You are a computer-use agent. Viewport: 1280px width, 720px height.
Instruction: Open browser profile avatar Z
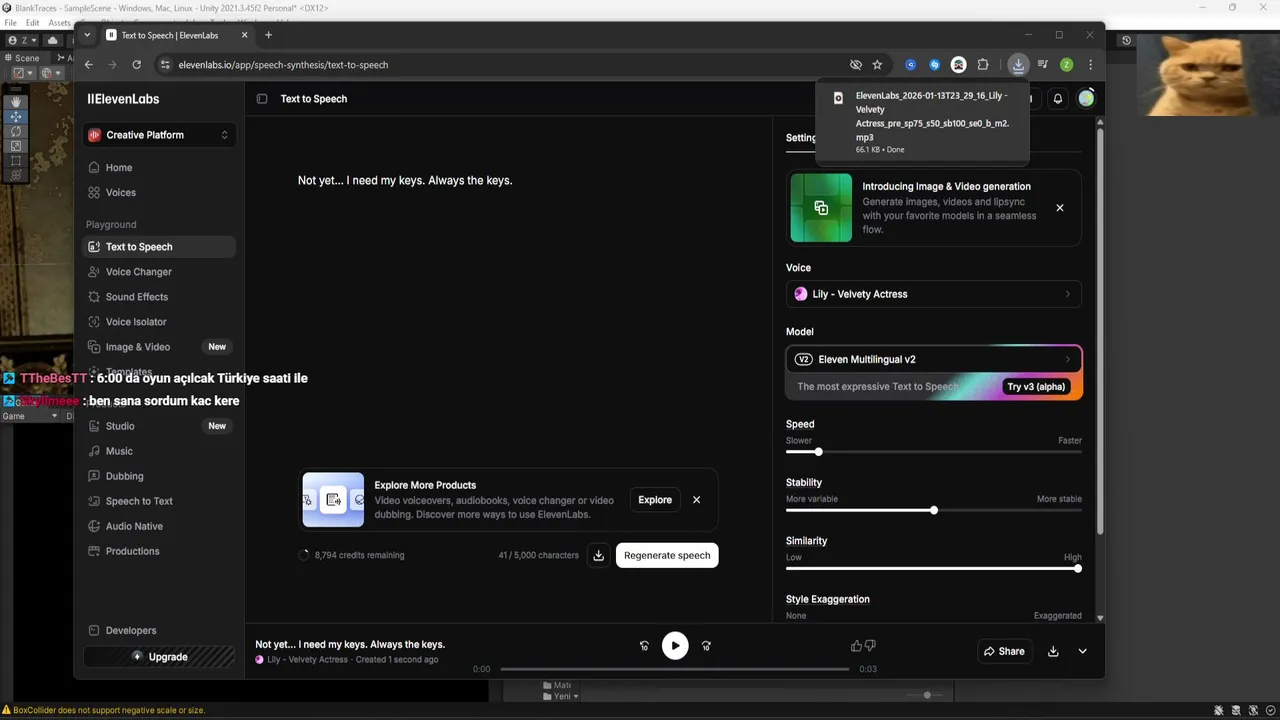point(1067,65)
